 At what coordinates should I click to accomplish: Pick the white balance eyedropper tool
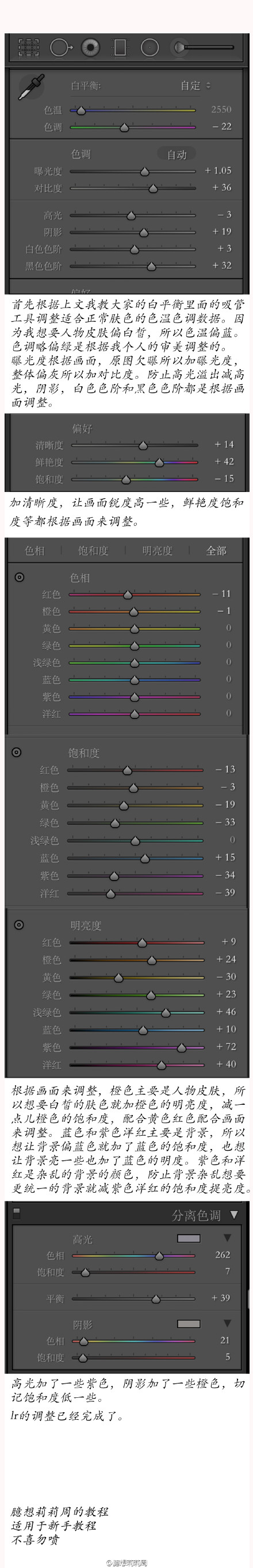point(31,87)
